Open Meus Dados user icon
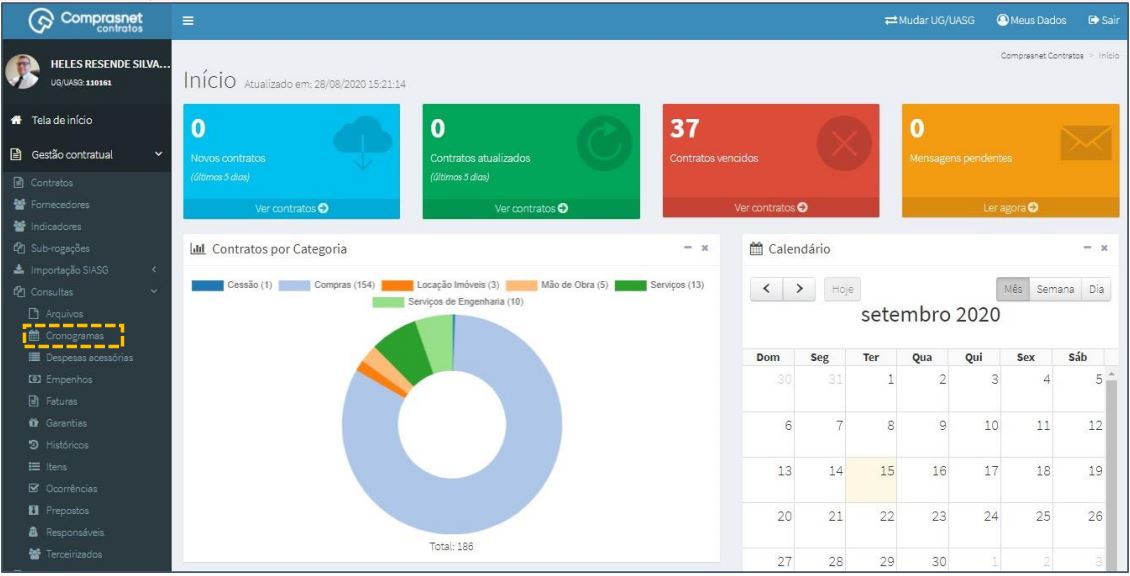Image resolution: width=1130 pixels, height=576 pixels. pyautogui.click(x=1002, y=20)
